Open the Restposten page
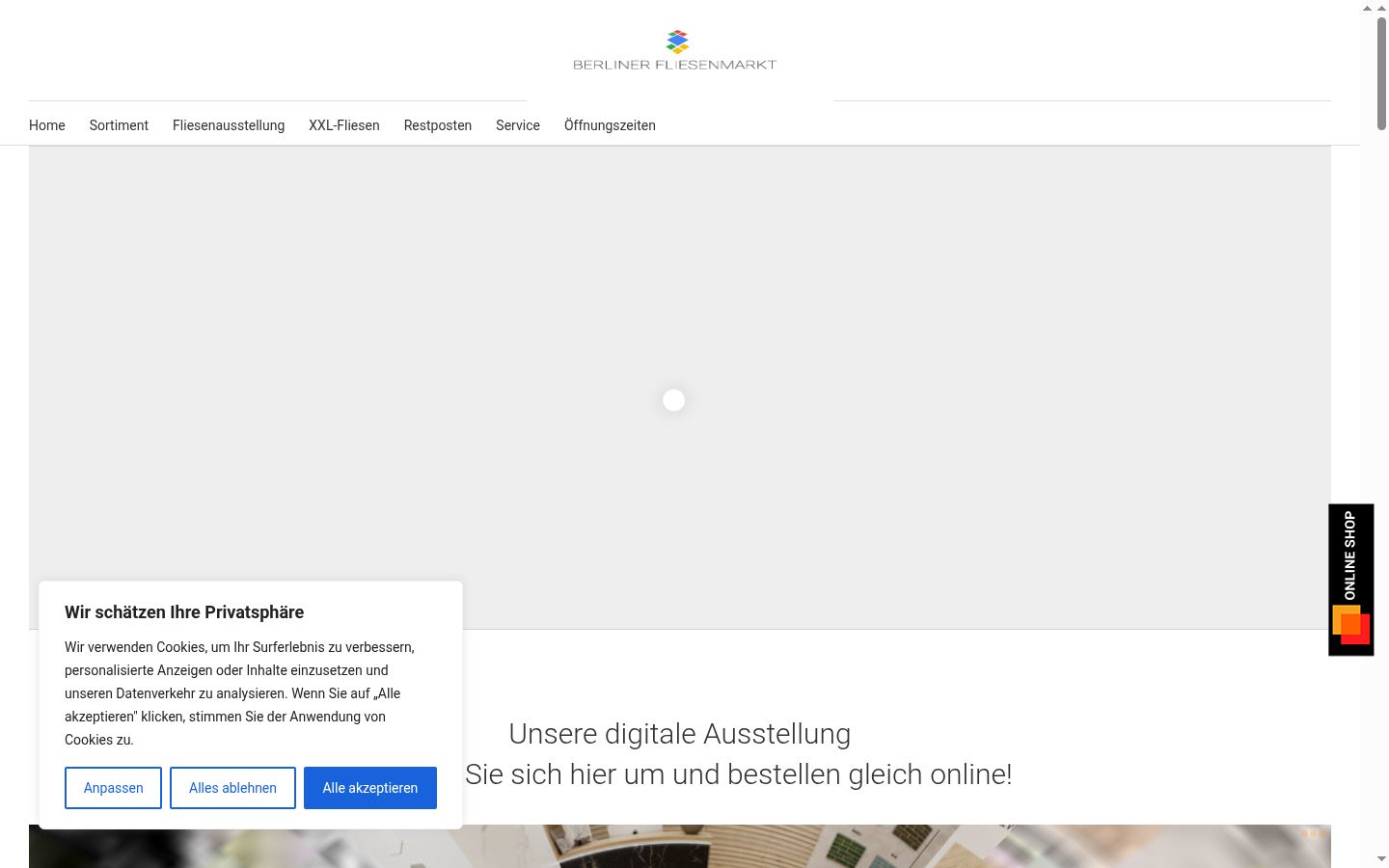Viewport: 1389px width, 868px height. 438,125
